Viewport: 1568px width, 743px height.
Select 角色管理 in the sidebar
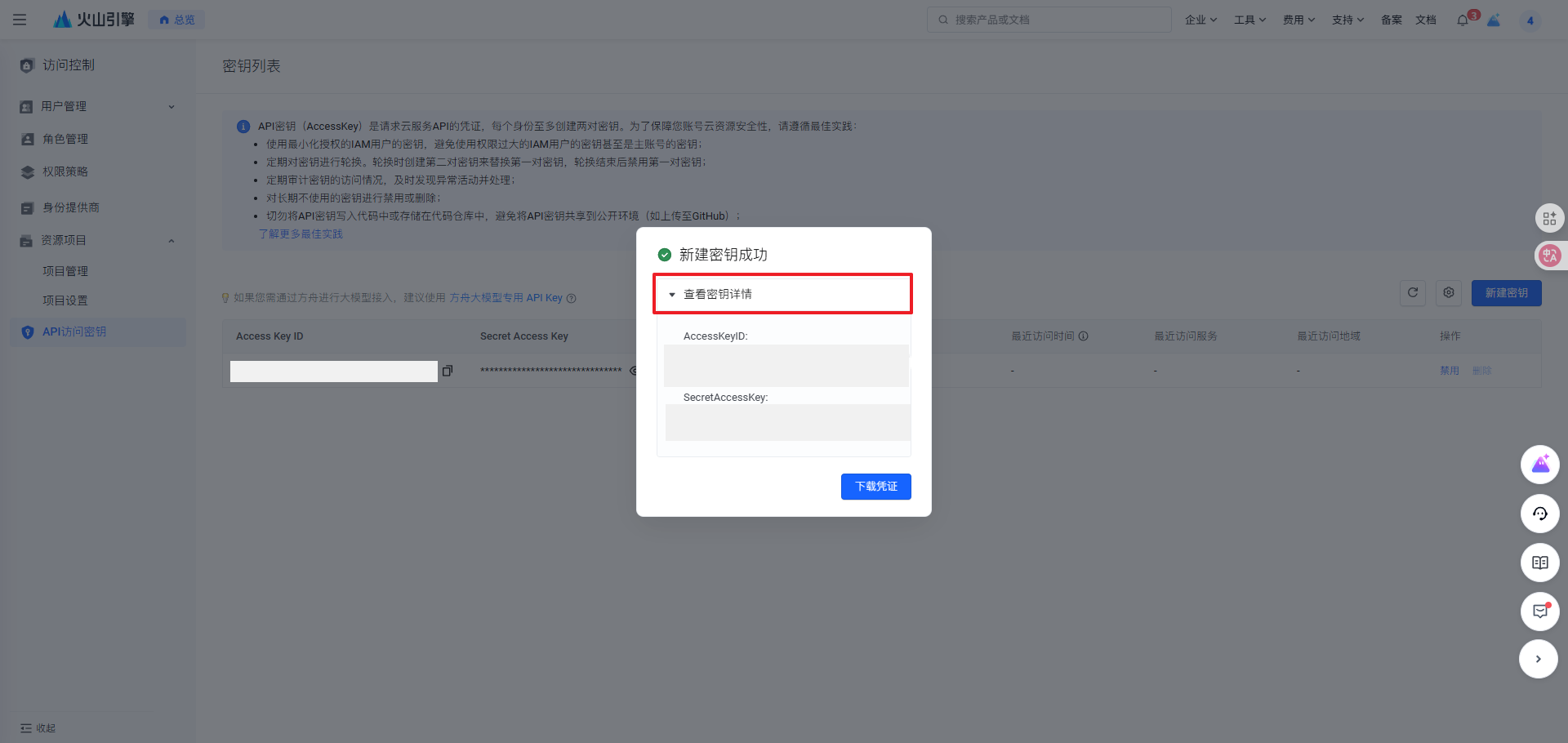pos(65,139)
